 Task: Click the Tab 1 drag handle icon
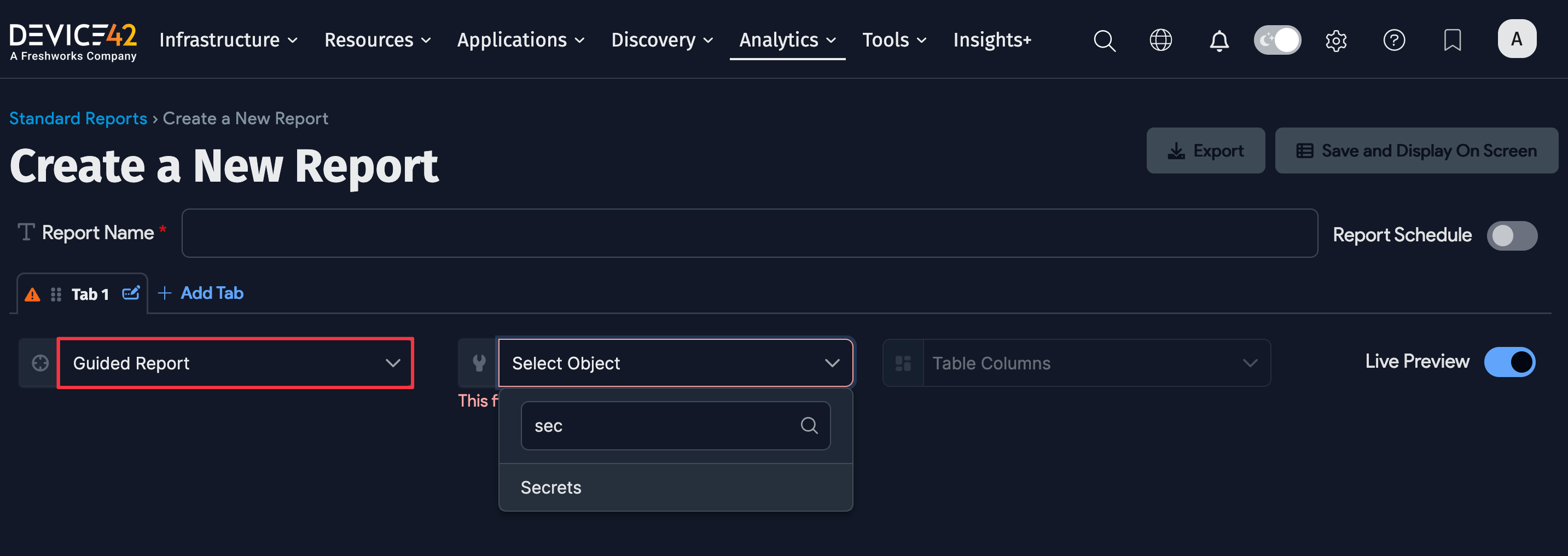pos(56,295)
